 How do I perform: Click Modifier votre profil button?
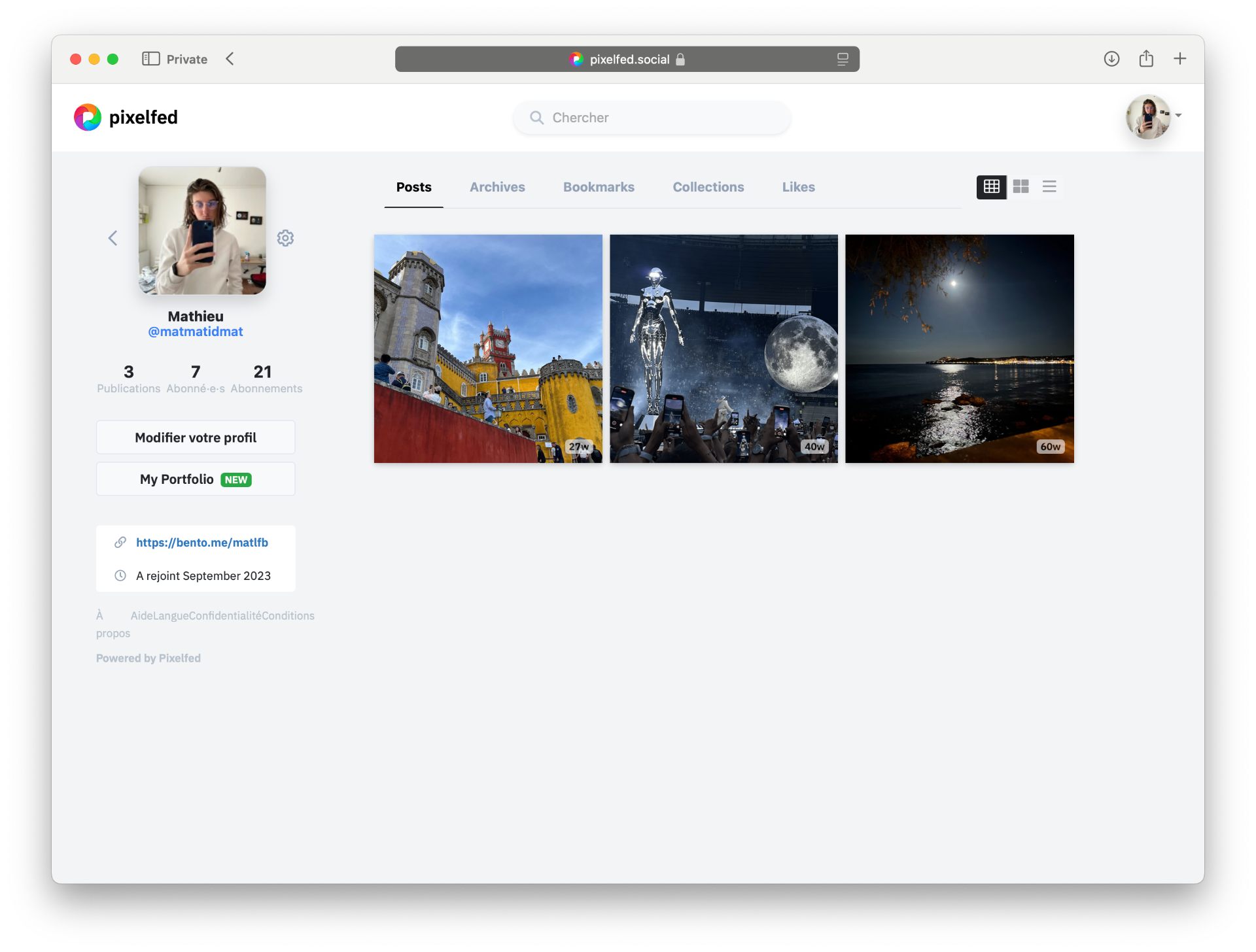point(196,437)
